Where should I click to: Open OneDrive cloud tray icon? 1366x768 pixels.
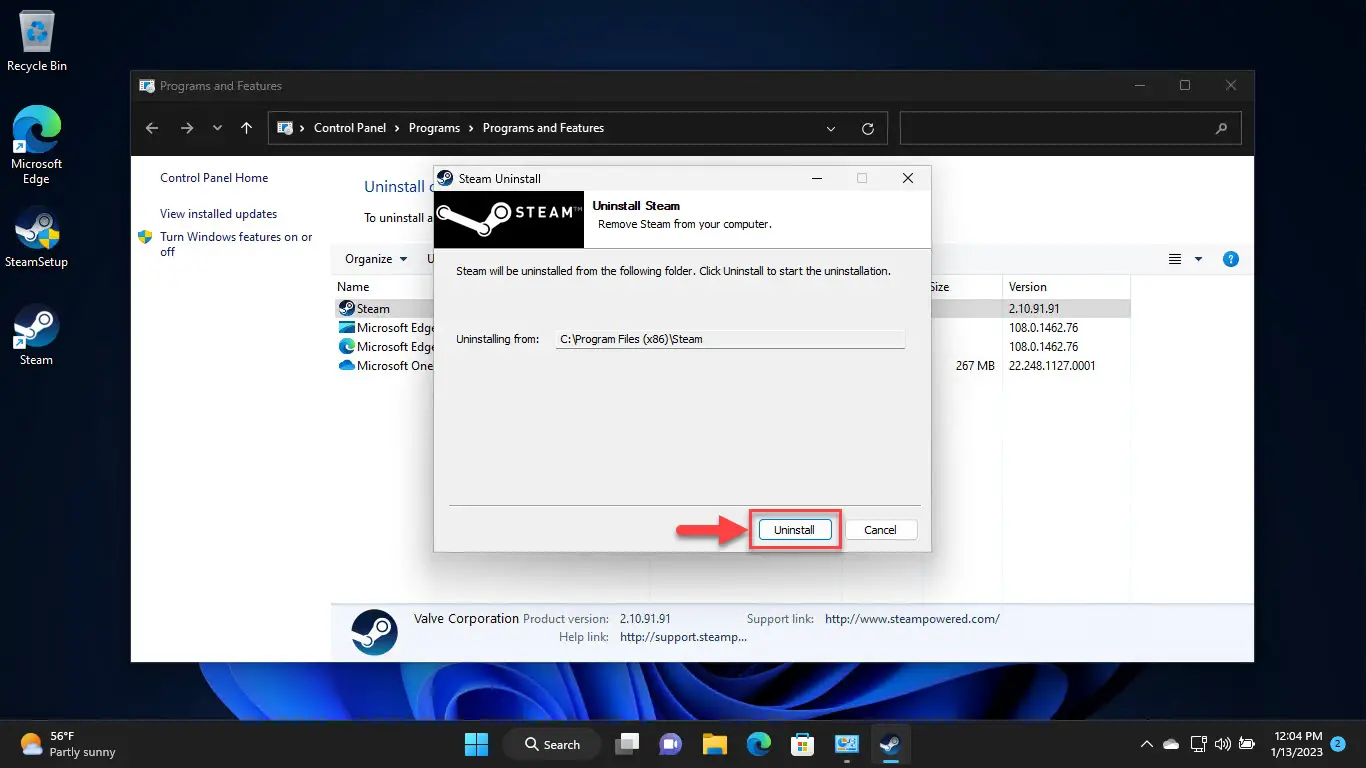click(x=1171, y=744)
